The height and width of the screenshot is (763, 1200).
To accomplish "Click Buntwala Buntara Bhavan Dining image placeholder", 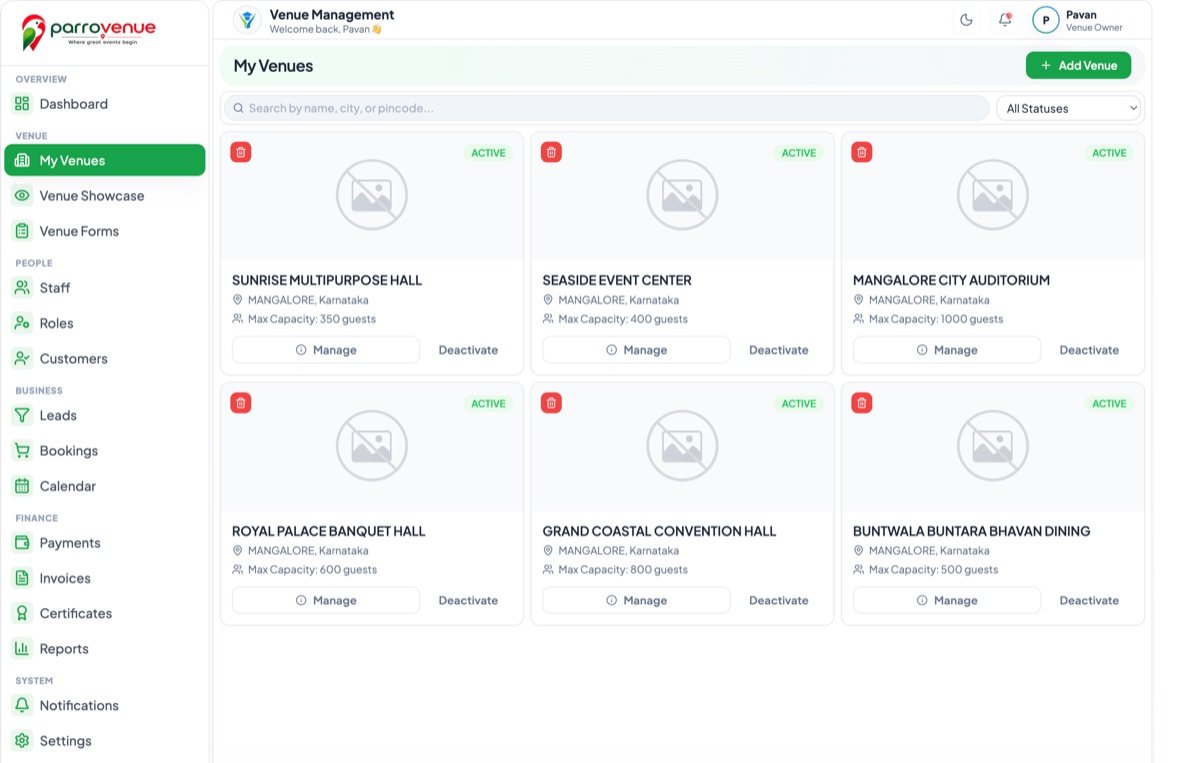I will pos(993,446).
